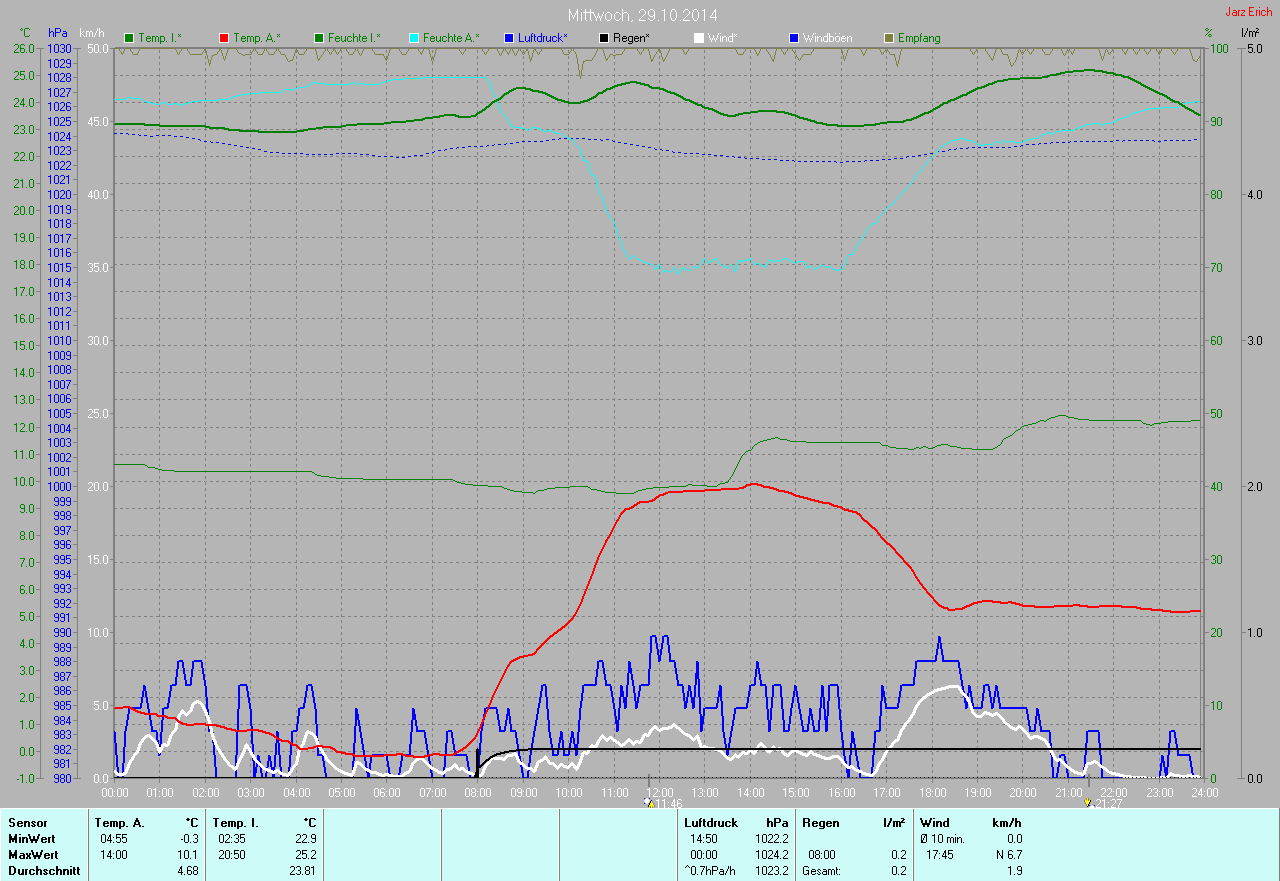This screenshot has width=1280, height=881.
Task: Click the 'Luftdruck' table column header
Action: [710, 823]
